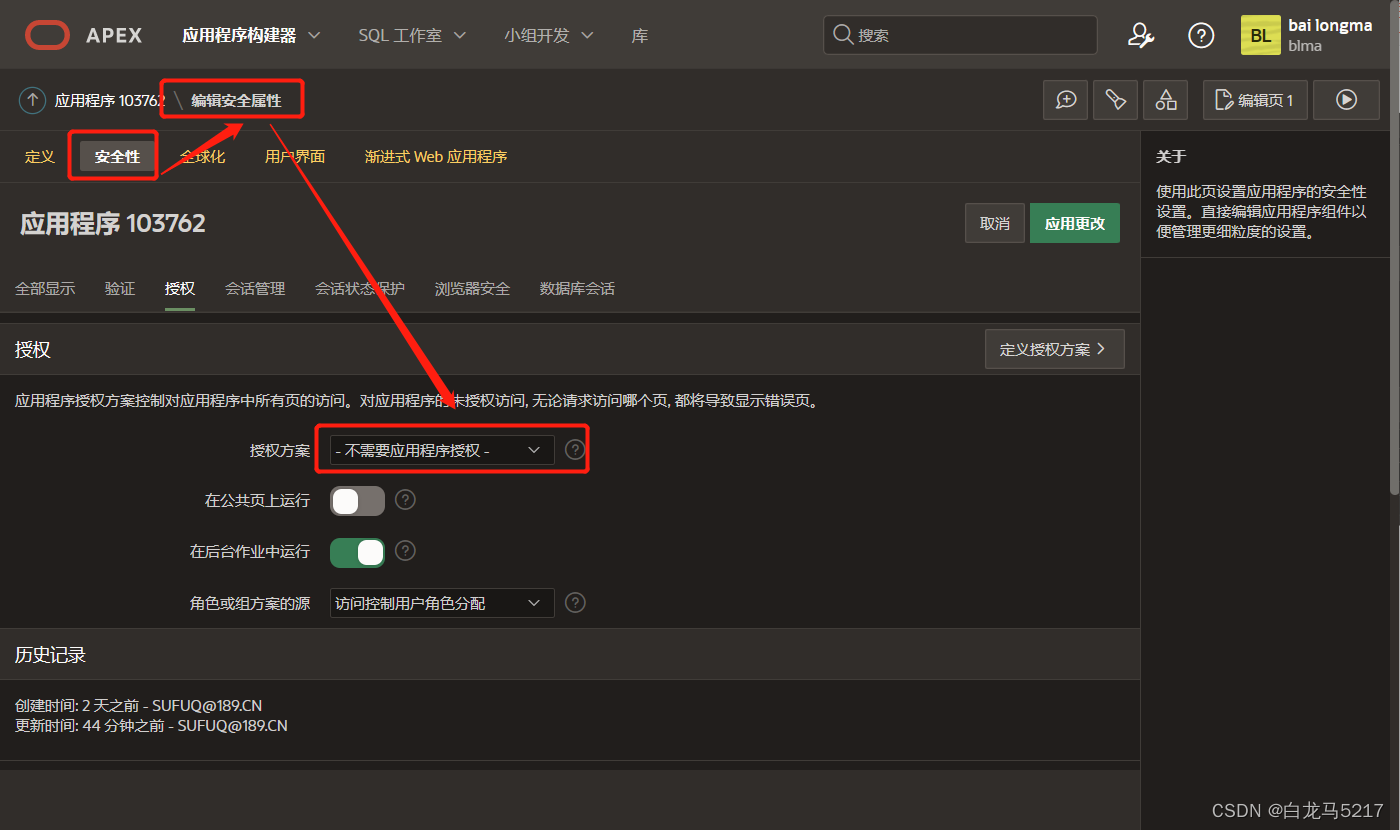The width and height of the screenshot is (1400, 830).
Task: Open the developer comment icon
Action: [x=1066, y=100]
